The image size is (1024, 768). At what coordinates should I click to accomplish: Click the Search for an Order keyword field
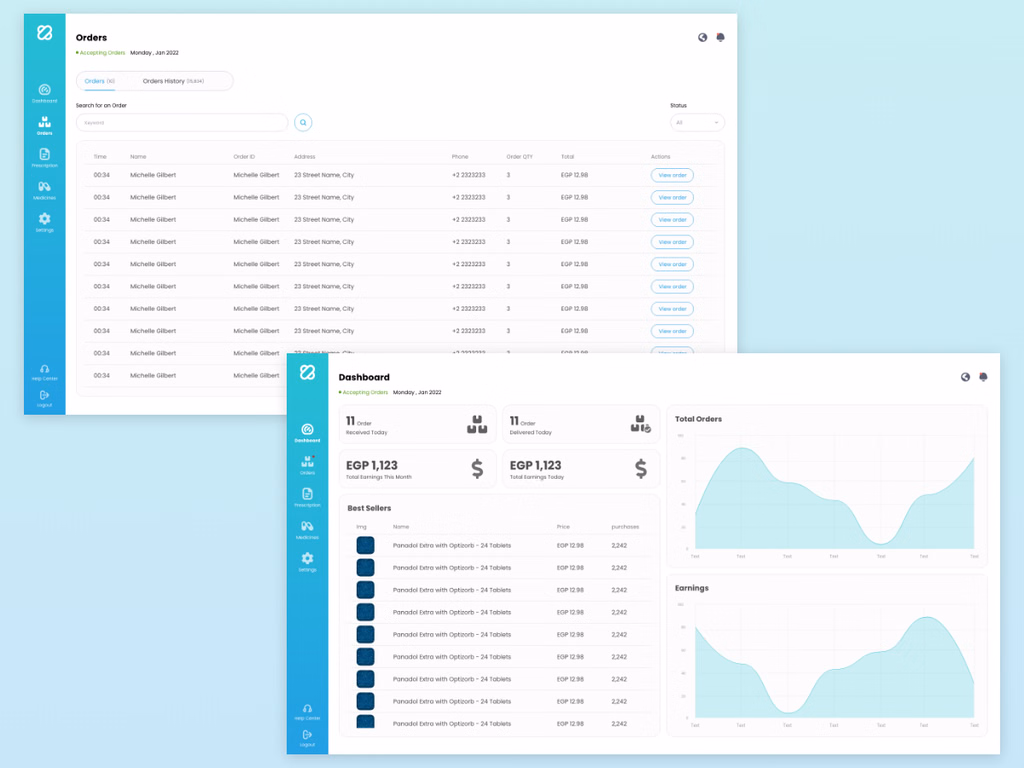point(182,122)
